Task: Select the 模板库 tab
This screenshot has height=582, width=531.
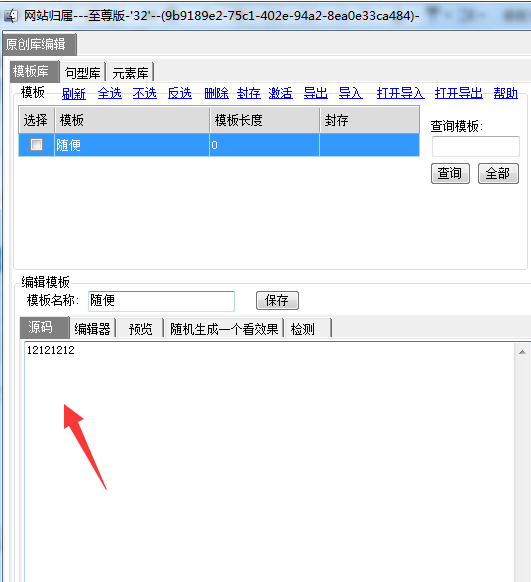Action: 34,71
